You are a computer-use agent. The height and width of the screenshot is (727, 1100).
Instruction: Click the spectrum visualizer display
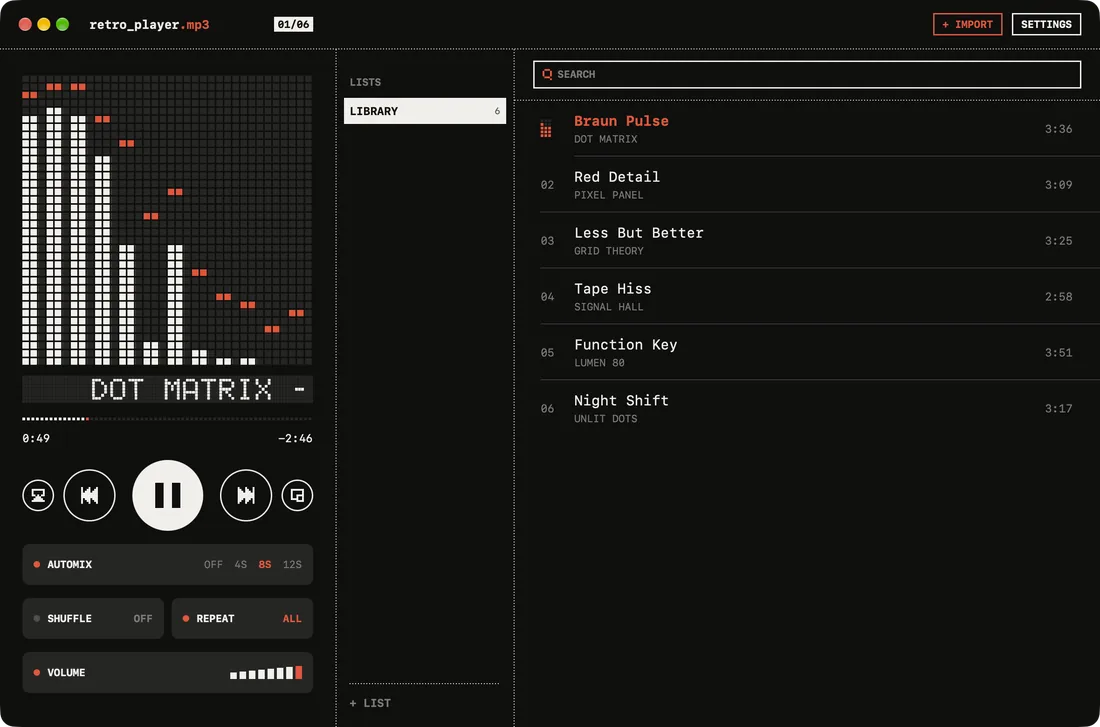tap(167, 220)
